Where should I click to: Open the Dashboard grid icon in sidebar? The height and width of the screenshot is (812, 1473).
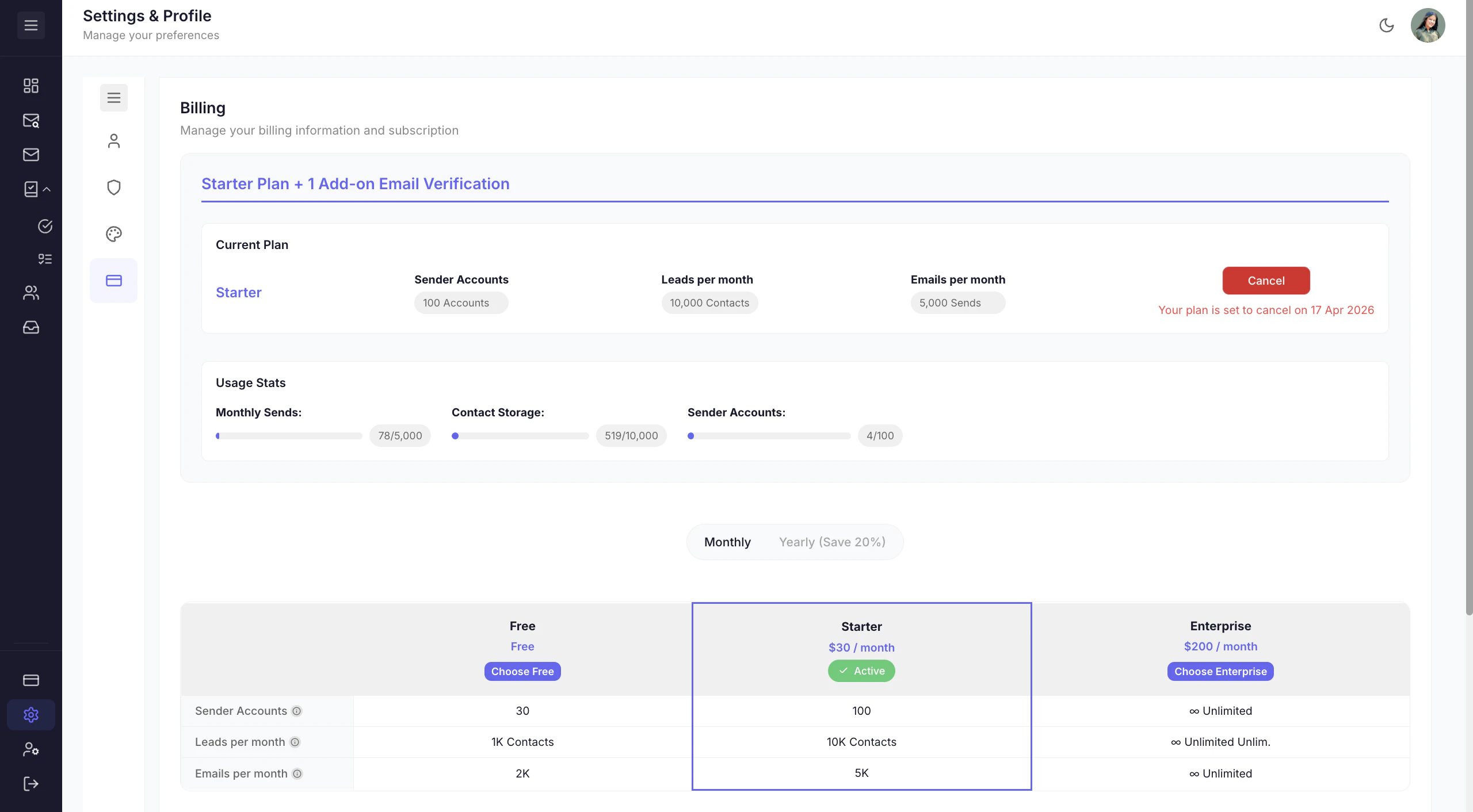click(x=31, y=85)
